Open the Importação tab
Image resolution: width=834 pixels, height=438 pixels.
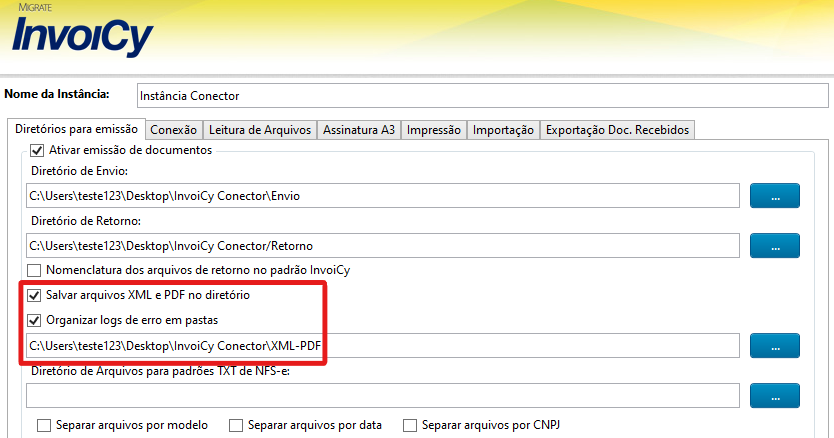[503, 130]
